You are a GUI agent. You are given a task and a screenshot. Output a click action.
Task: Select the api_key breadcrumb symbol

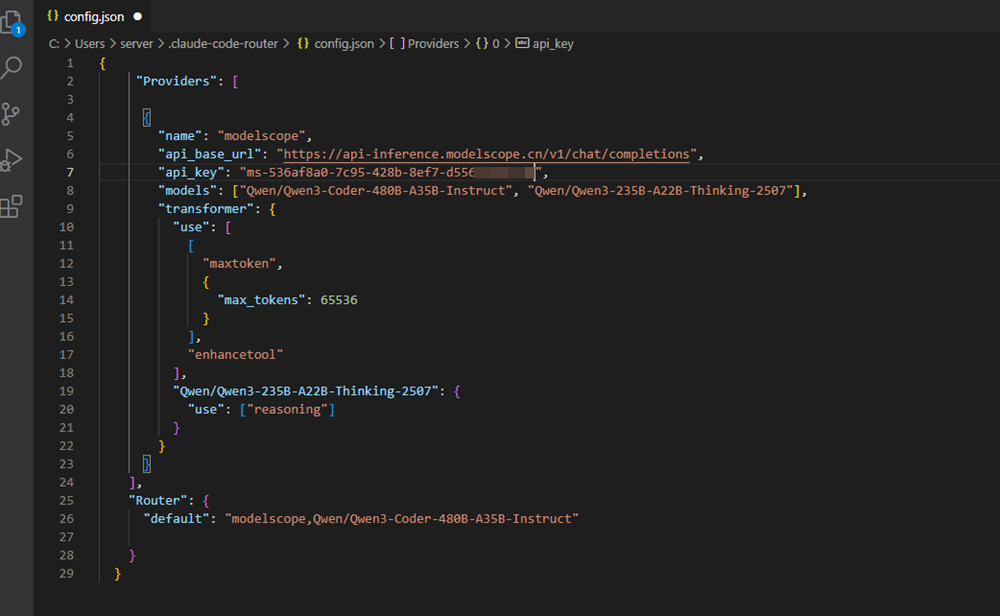(x=545, y=43)
